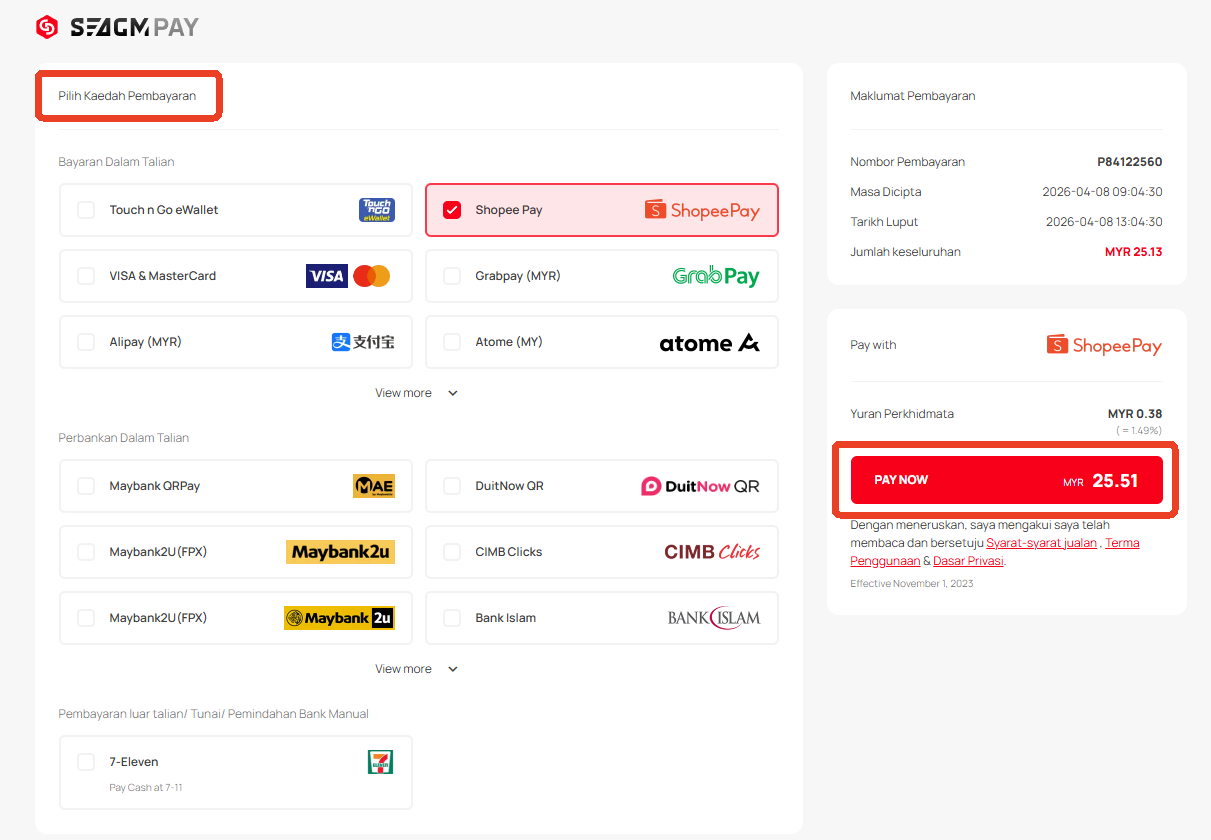Uncheck the Shopee Pay checkbox
Viewport: 1211px width, 840px height.
[x=452, y=210]
